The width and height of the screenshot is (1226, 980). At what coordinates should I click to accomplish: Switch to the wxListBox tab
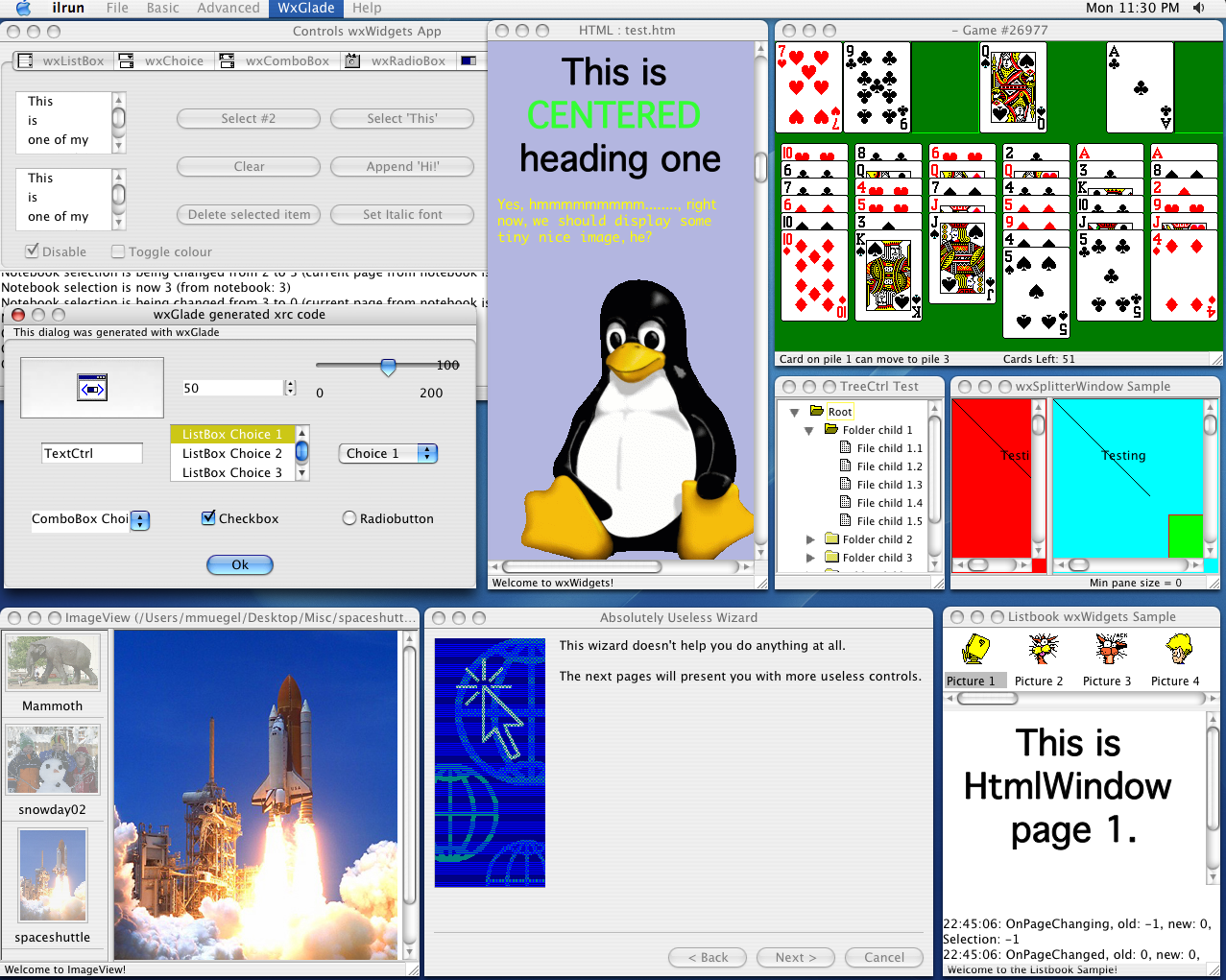pyautogui.click(x=62, y=60)
